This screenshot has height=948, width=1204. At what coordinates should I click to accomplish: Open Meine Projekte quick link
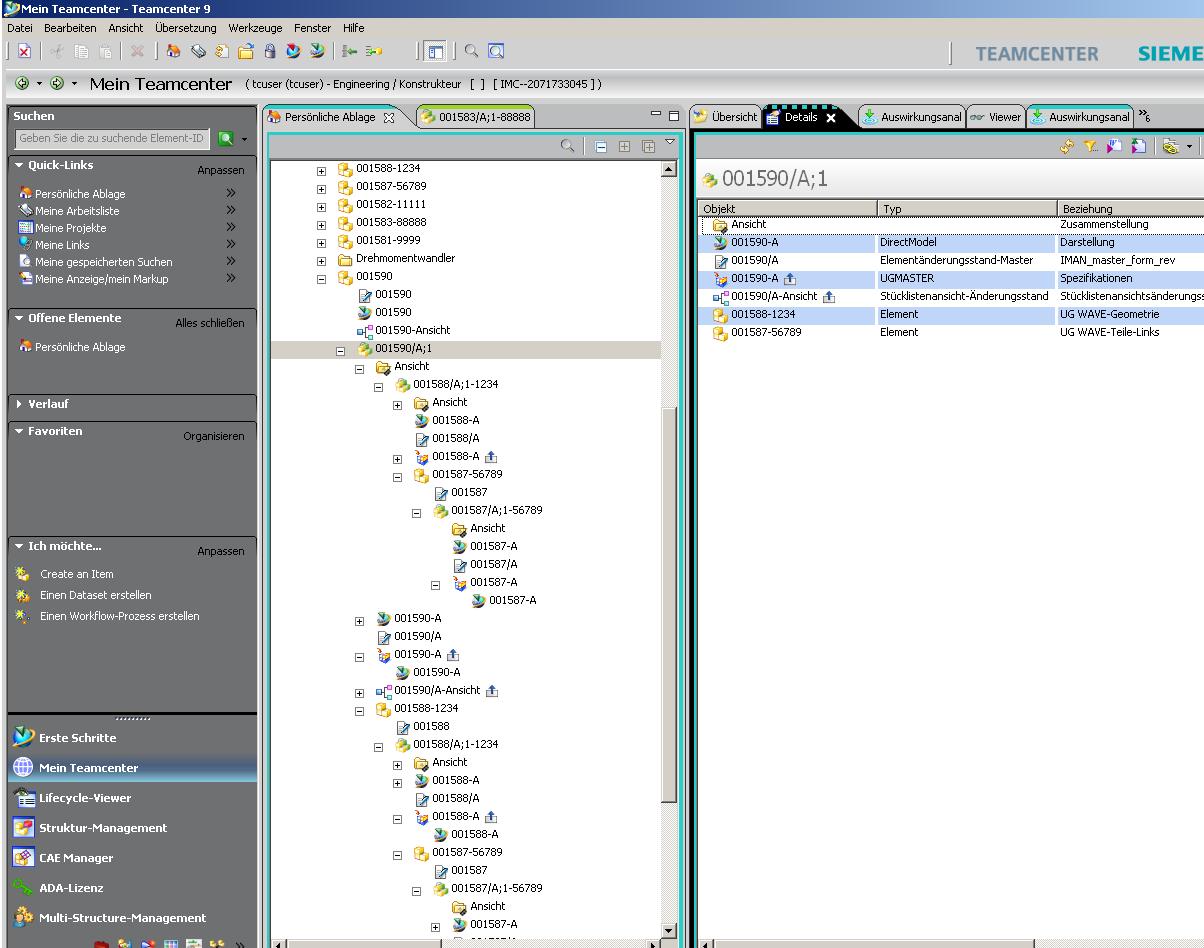(x=70, y=228)
